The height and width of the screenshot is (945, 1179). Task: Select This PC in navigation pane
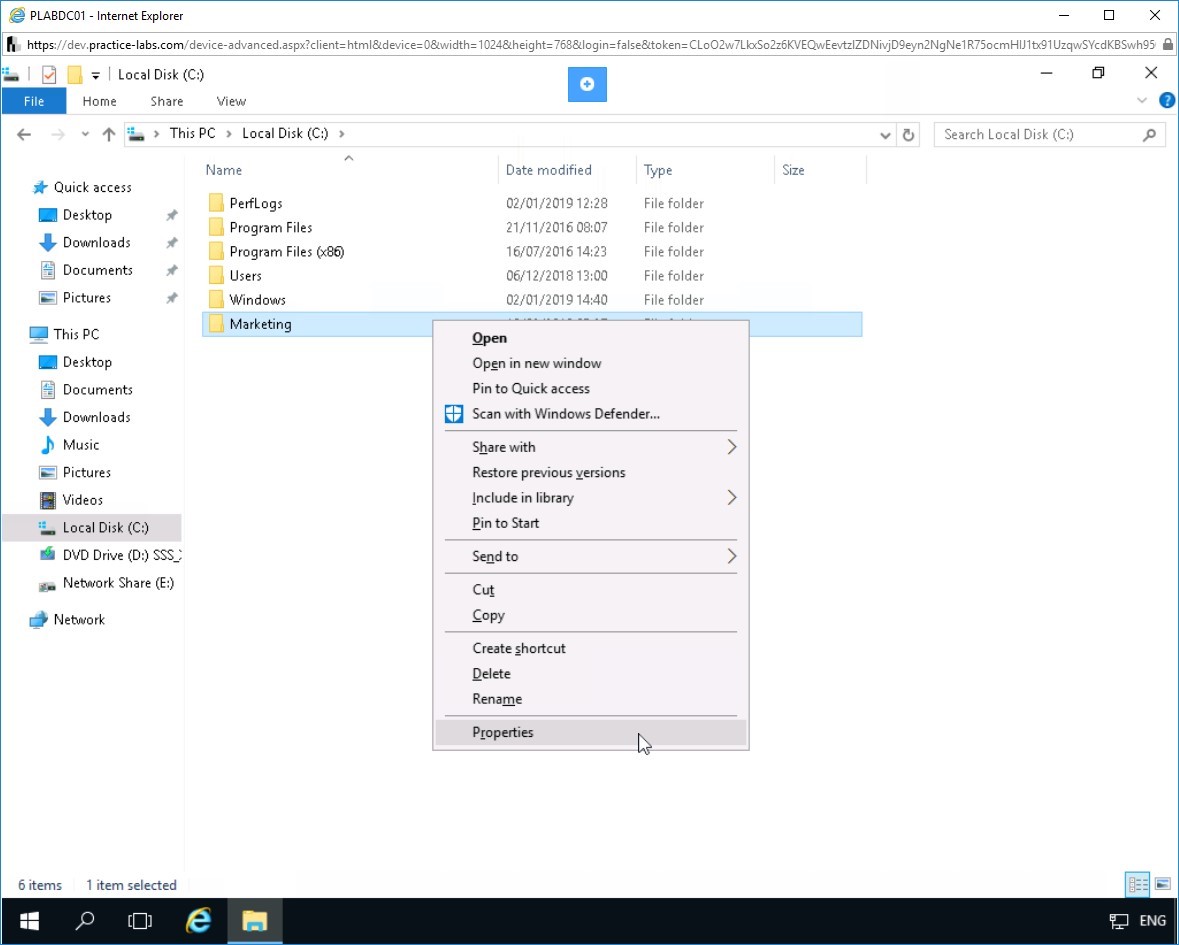pos(76,335)
